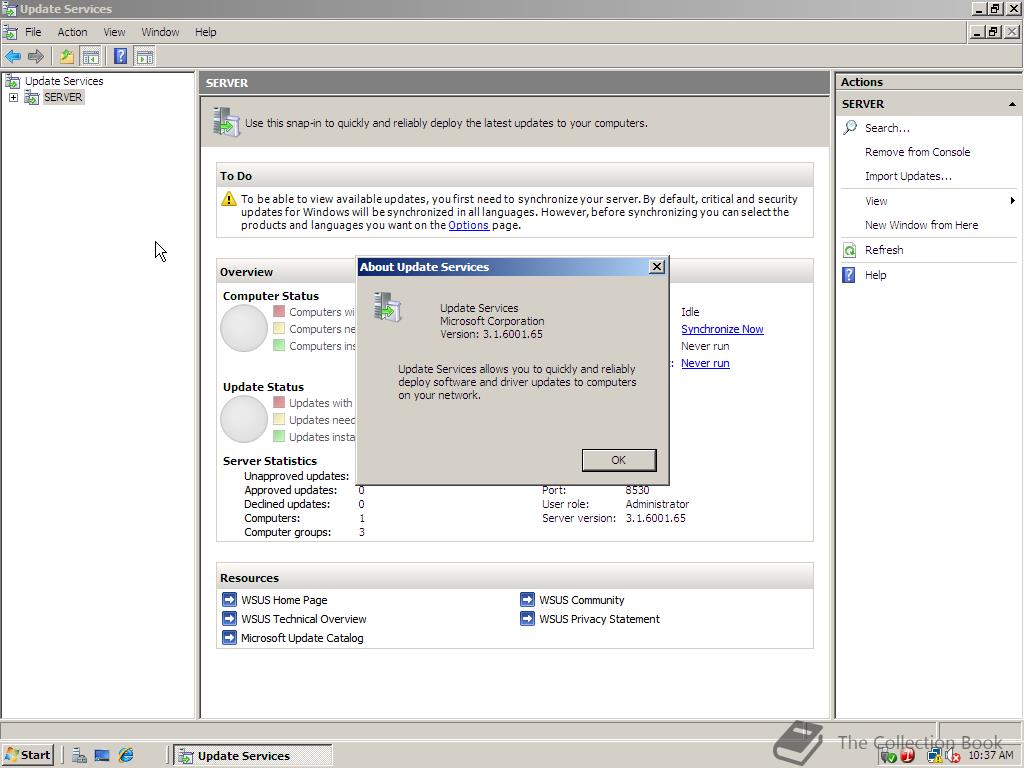Click the red Computers with errors swatch
1024x768 pixels.
279,311
